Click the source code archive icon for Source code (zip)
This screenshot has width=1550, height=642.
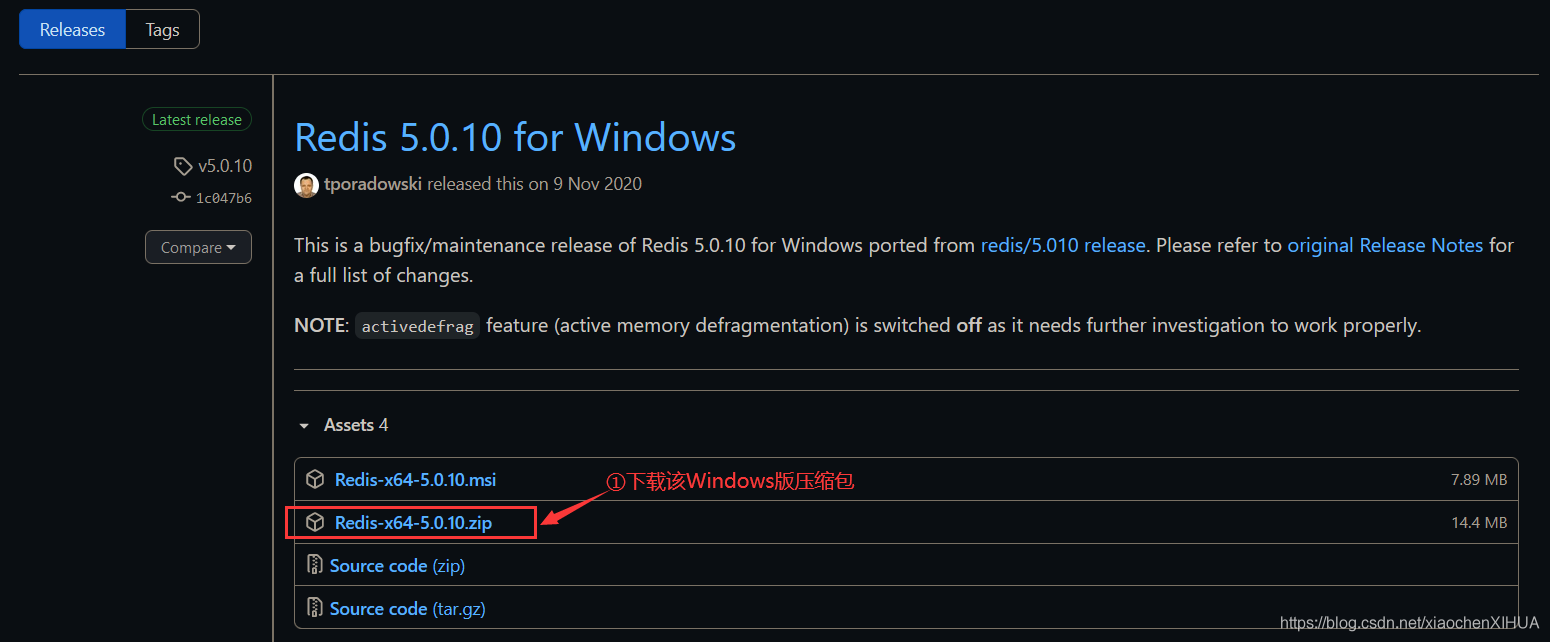(315, 565)
